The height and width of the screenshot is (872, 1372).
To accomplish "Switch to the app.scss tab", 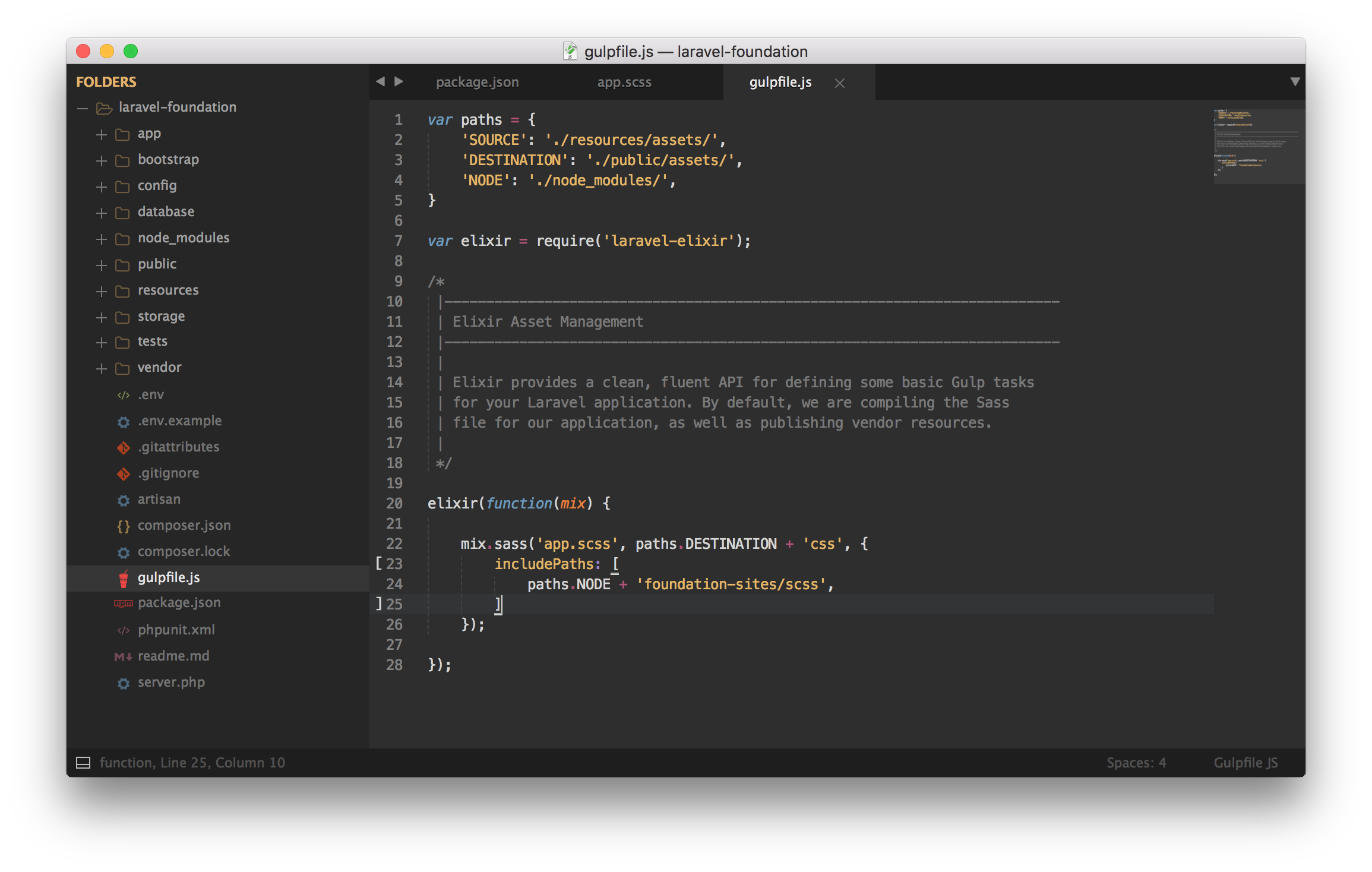I will (x=624, y=82).
